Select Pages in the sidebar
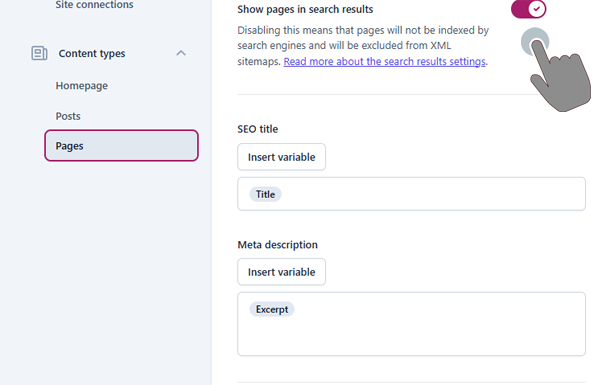 [121, 145]
